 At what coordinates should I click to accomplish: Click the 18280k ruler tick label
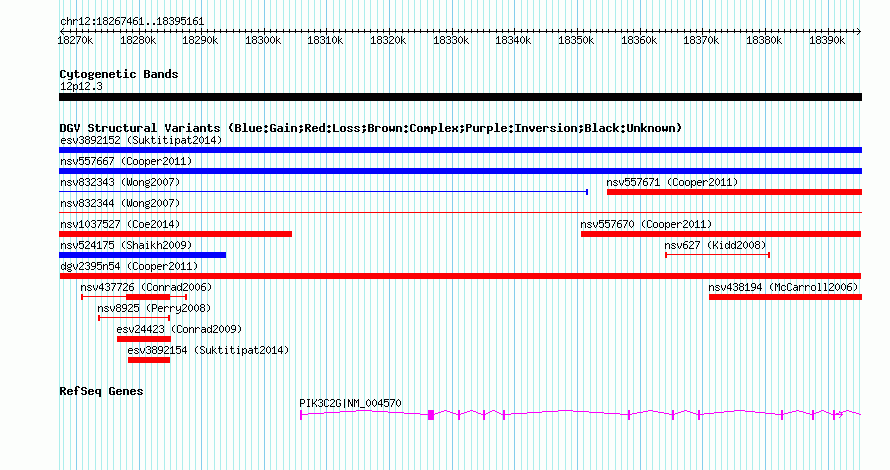tap(138, 41)
